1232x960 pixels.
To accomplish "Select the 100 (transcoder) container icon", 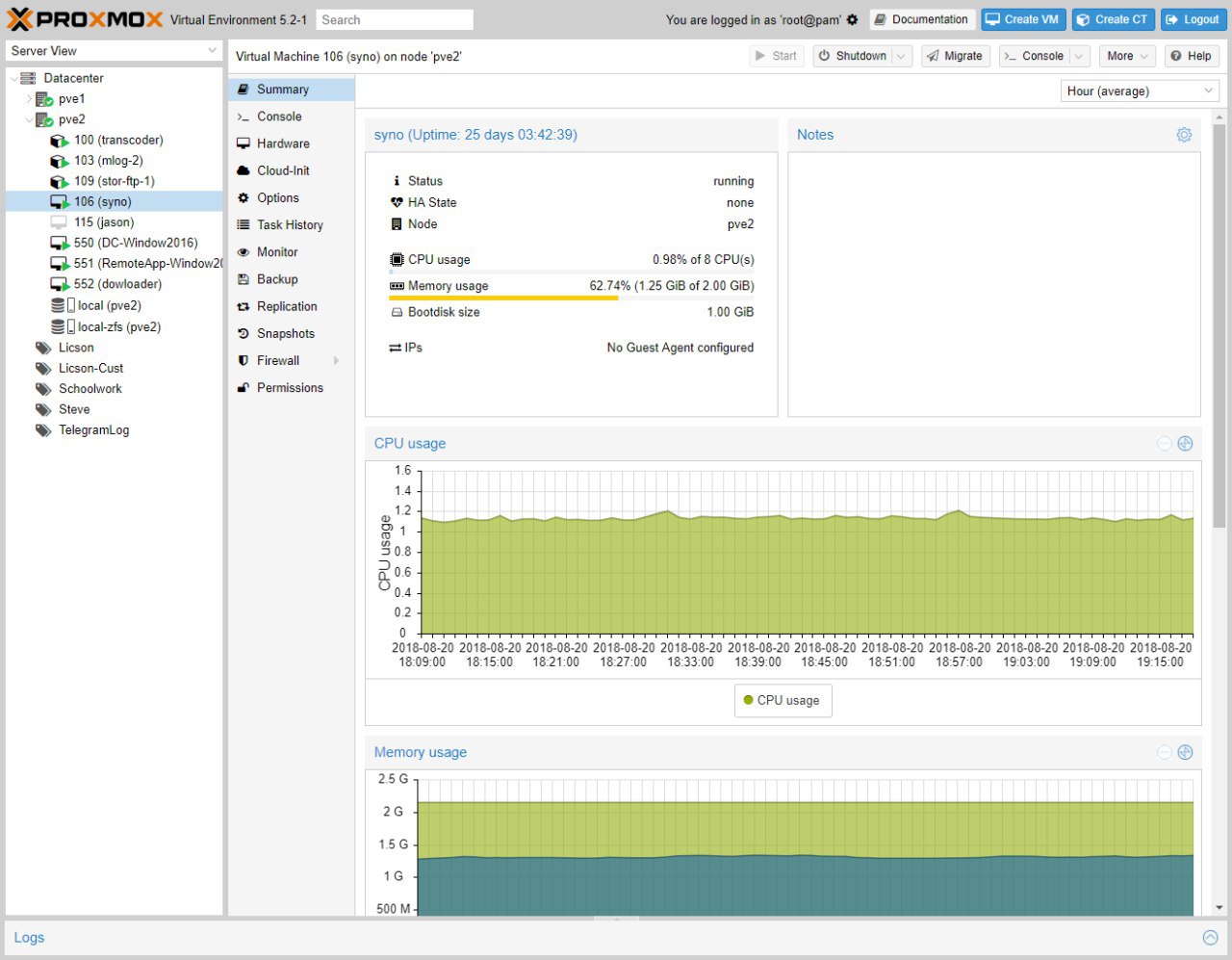I will 59,141.
